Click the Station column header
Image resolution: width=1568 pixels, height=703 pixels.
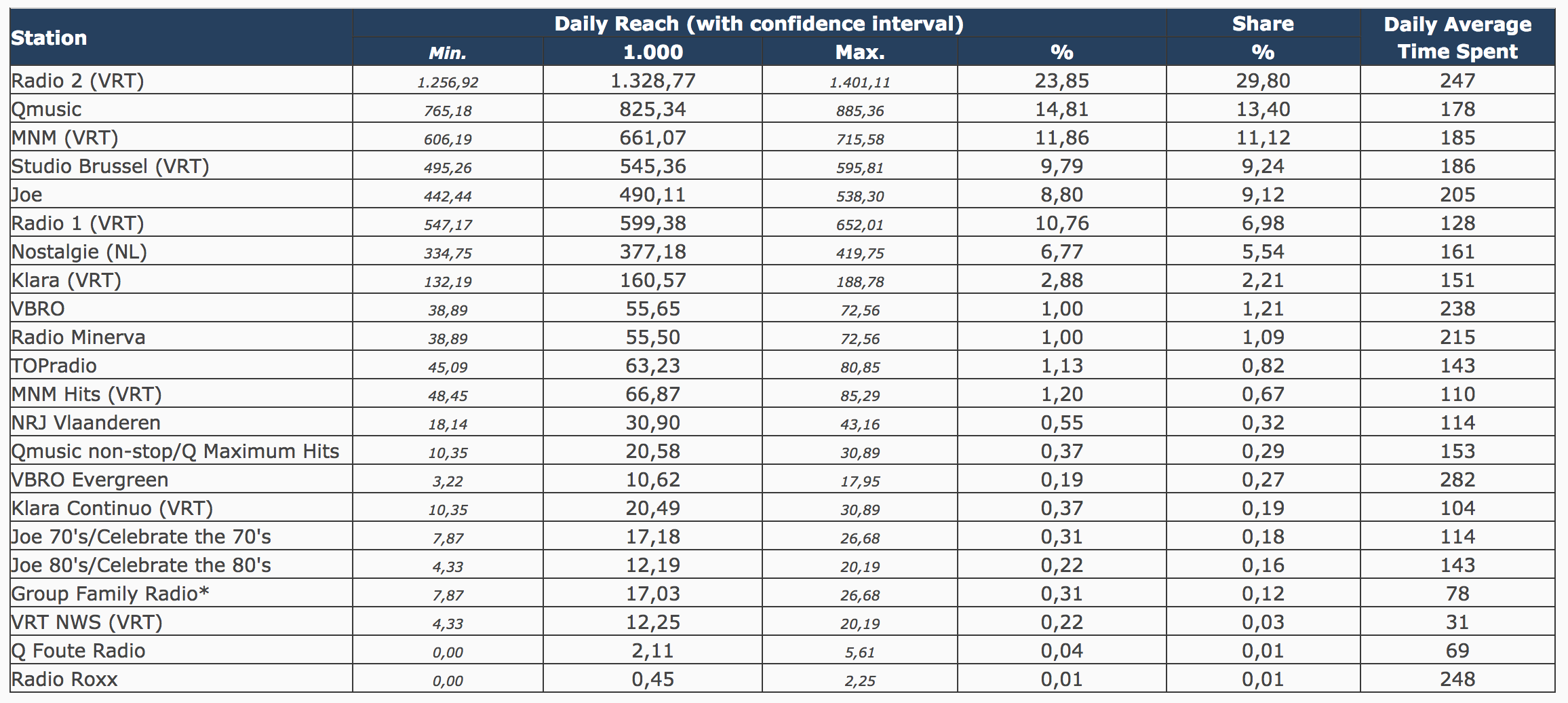(x=49, y=38)
